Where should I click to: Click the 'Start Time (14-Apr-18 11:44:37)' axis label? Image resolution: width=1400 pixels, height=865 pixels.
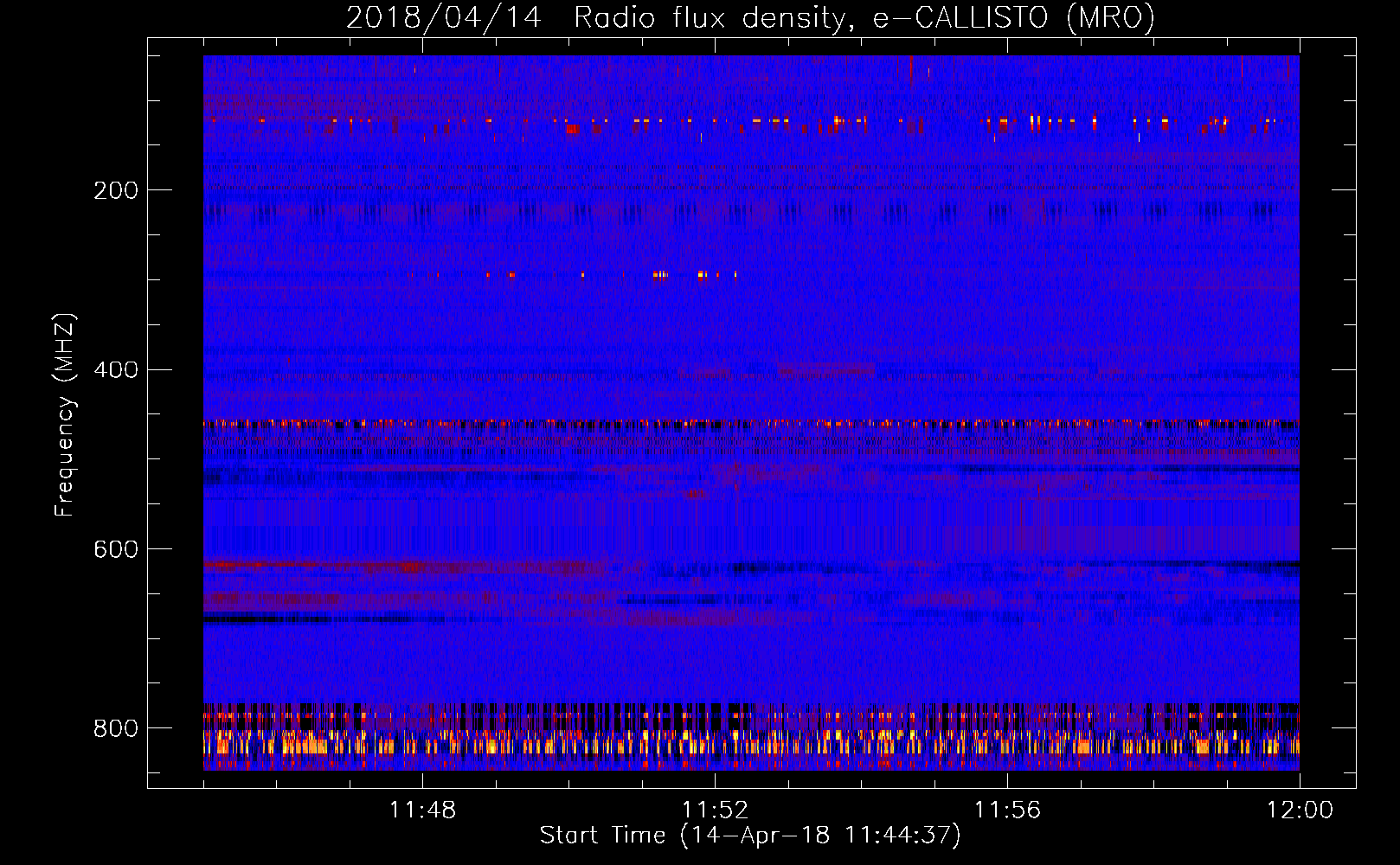(750, 836)
